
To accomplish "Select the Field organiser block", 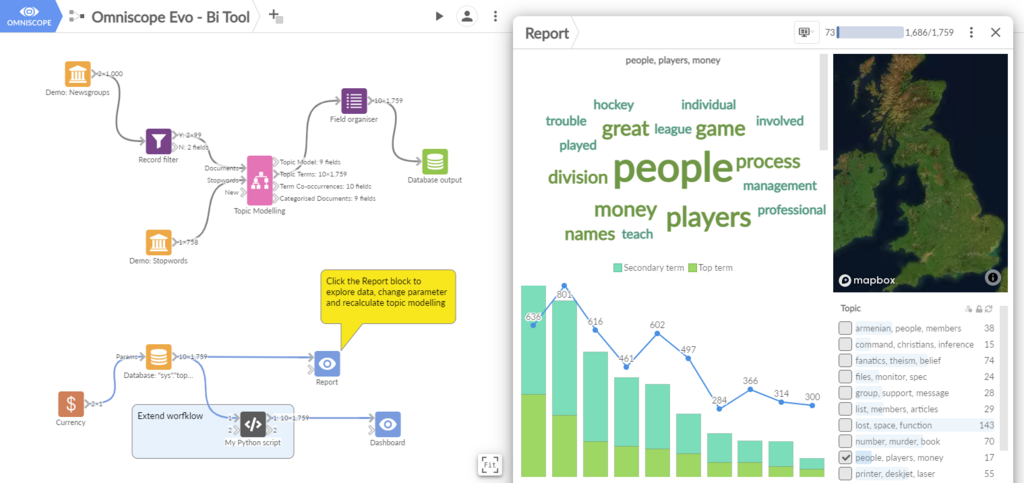I will coord(354,101).
